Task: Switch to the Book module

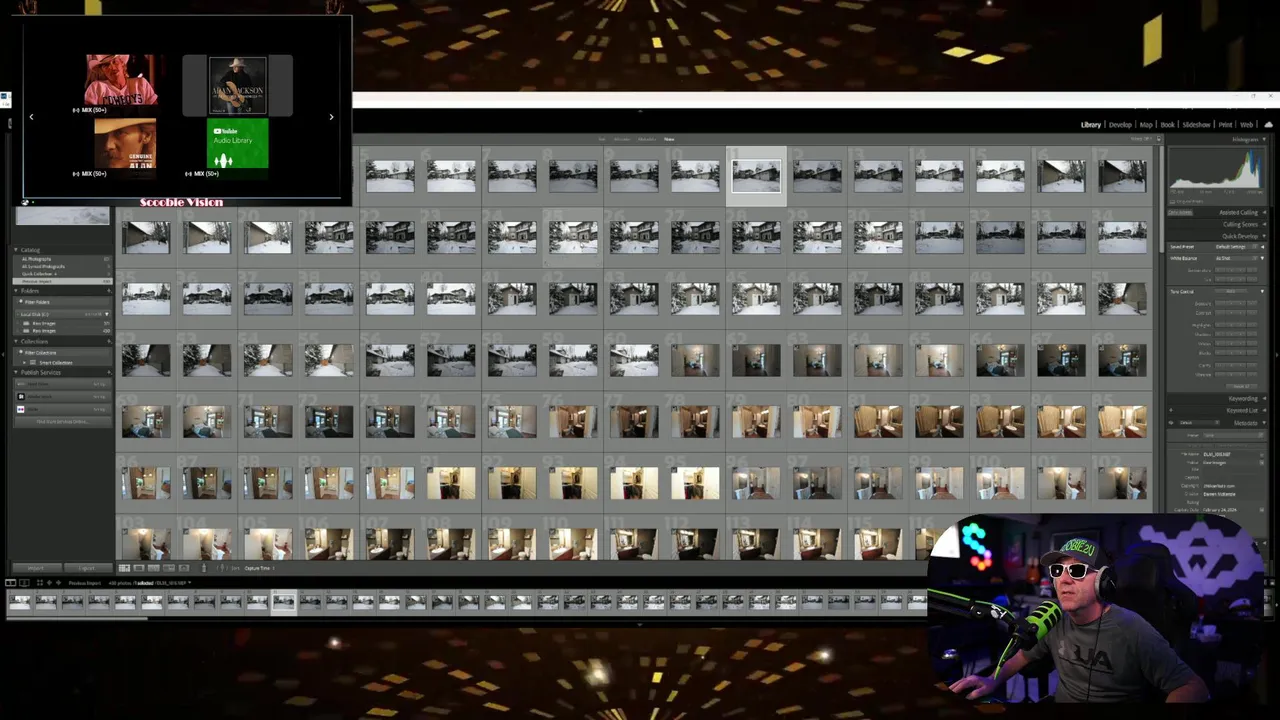Action: (1166, 125)
